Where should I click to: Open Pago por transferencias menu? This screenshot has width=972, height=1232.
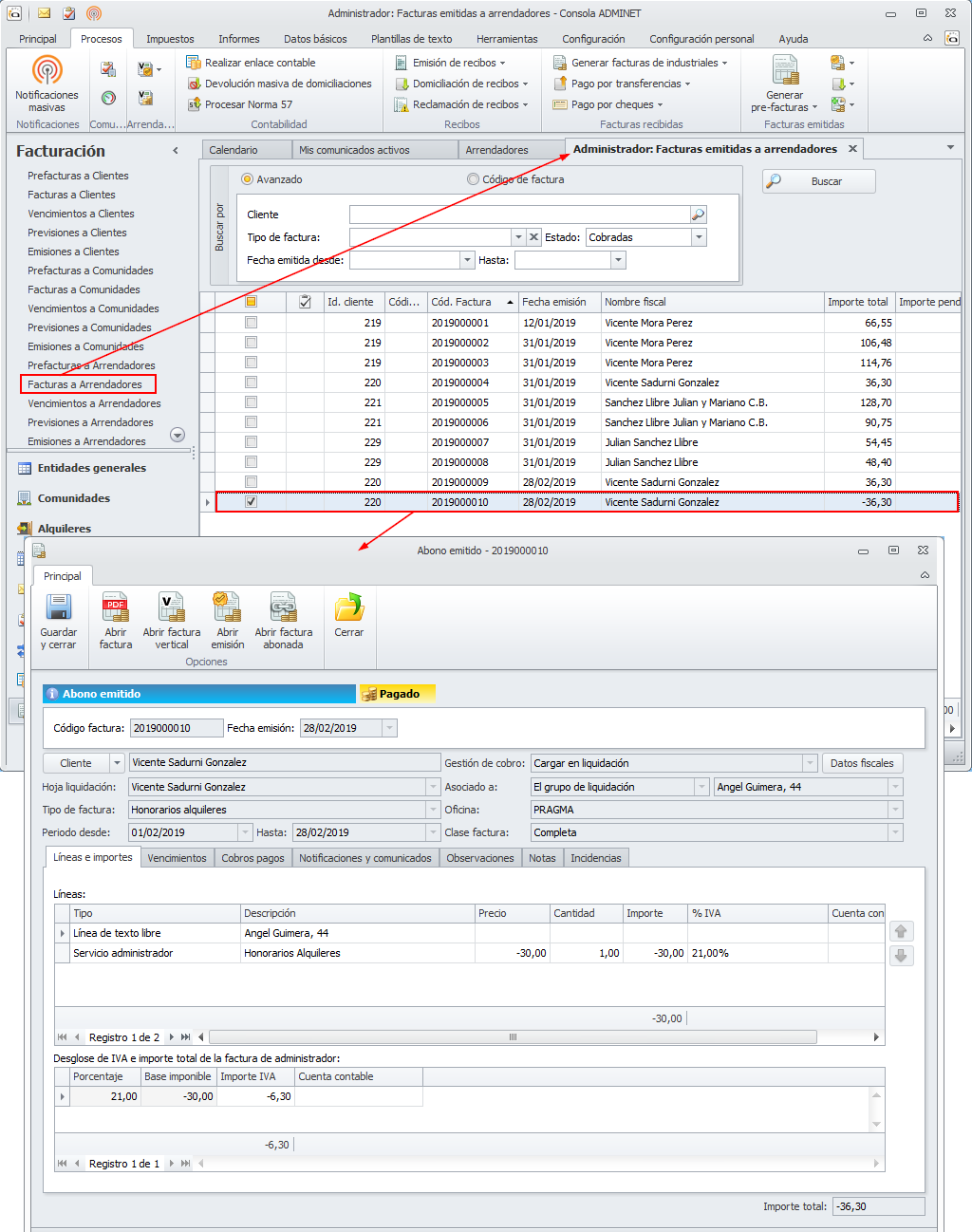point(622,84)
